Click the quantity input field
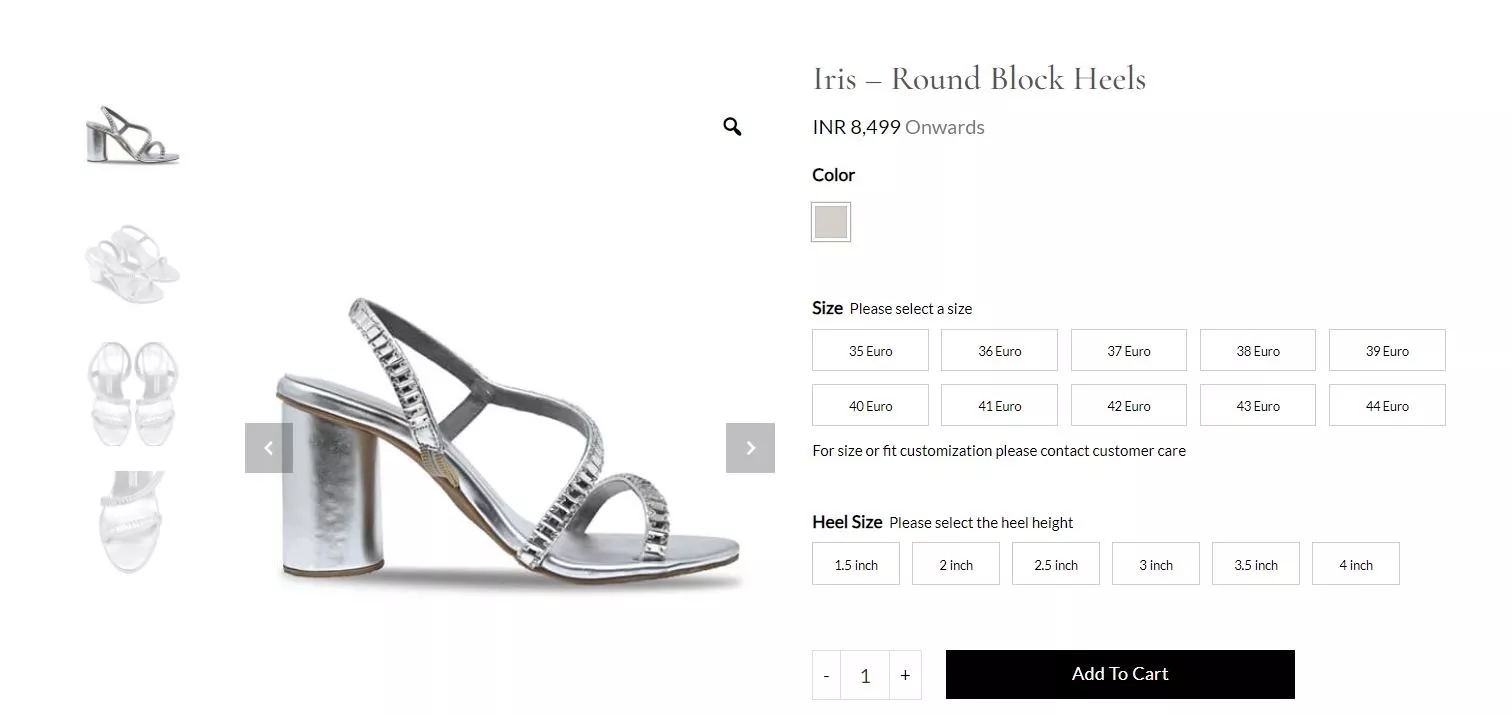Viewport: 1512px width, 715px height. coord(865,675)
